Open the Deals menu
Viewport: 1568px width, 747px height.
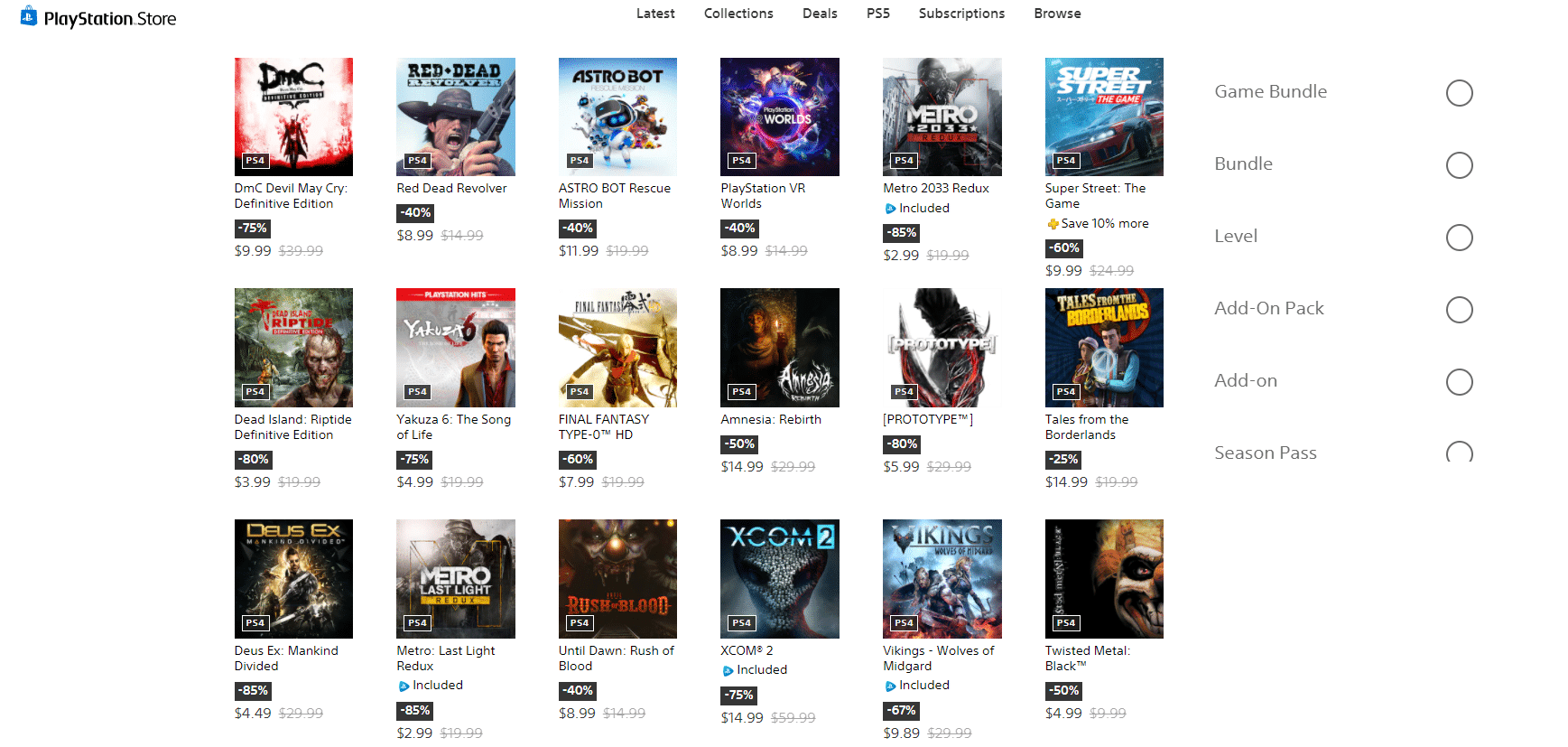(x=820, y=14)
